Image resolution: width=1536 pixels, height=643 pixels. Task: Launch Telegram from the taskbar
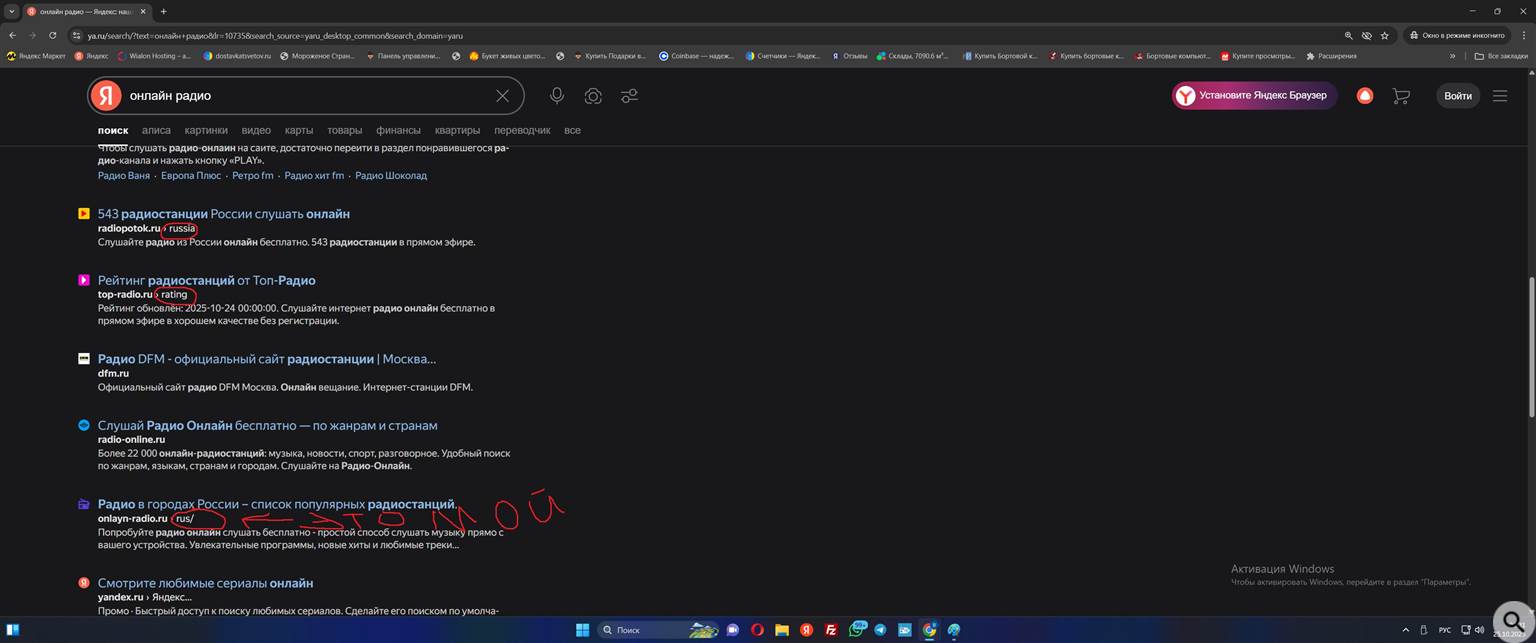tap(879, 630)
